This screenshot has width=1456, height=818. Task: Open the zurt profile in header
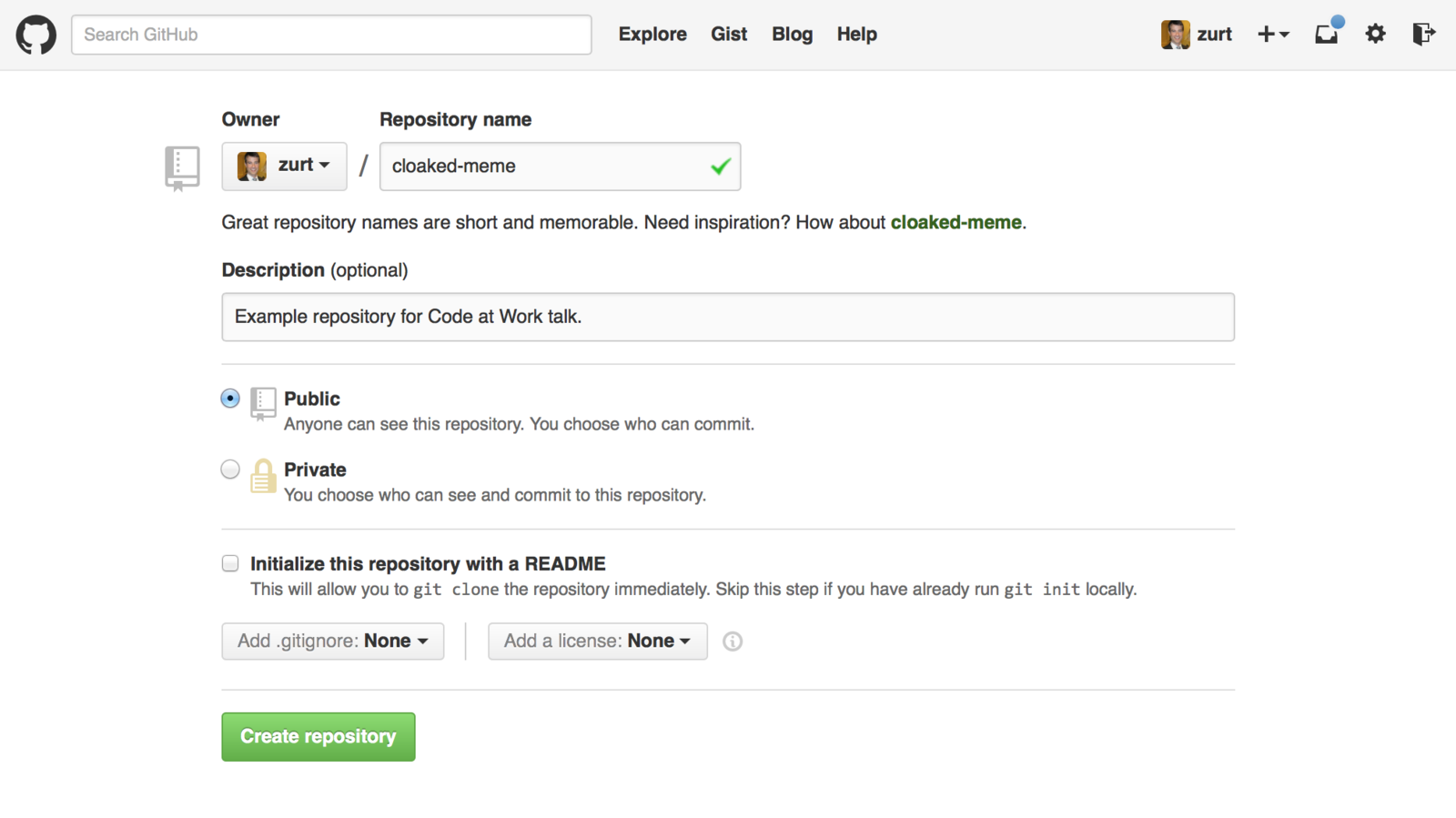[x=1214, y=34]
